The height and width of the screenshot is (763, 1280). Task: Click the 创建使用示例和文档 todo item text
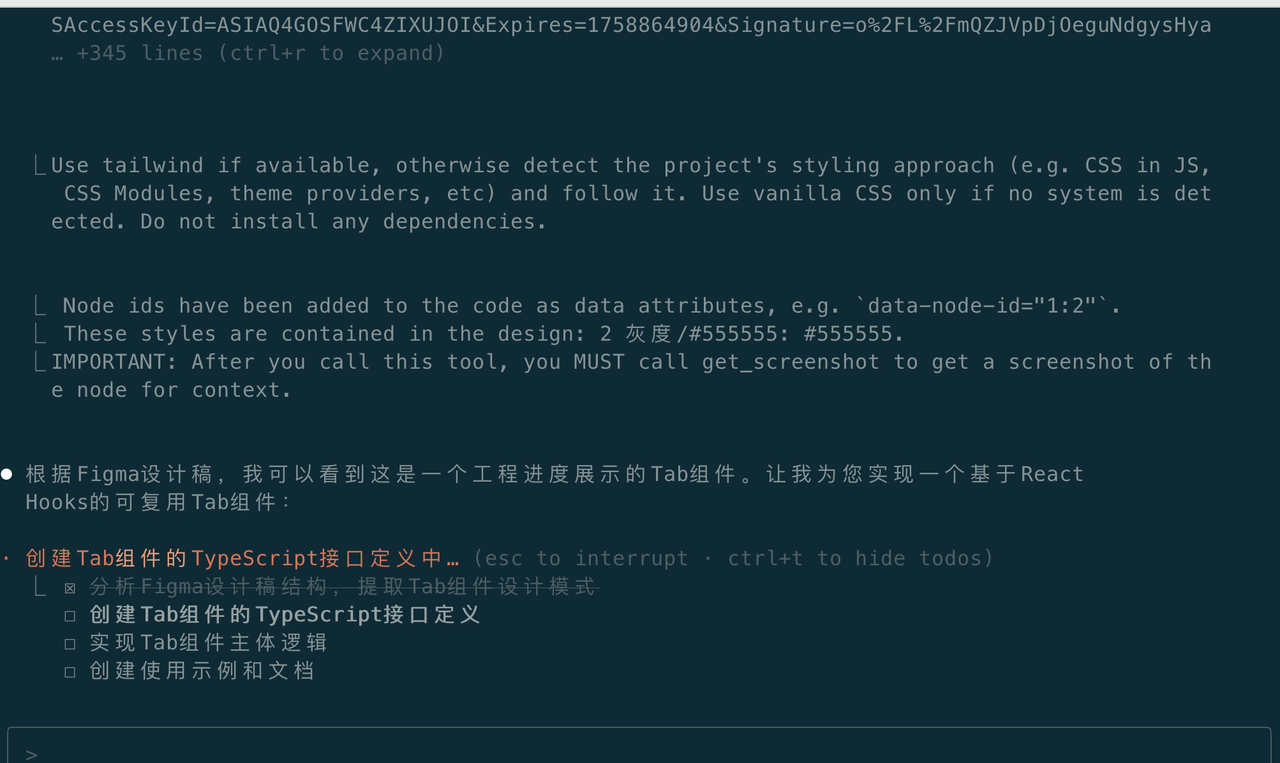click(x=202, y=671)
